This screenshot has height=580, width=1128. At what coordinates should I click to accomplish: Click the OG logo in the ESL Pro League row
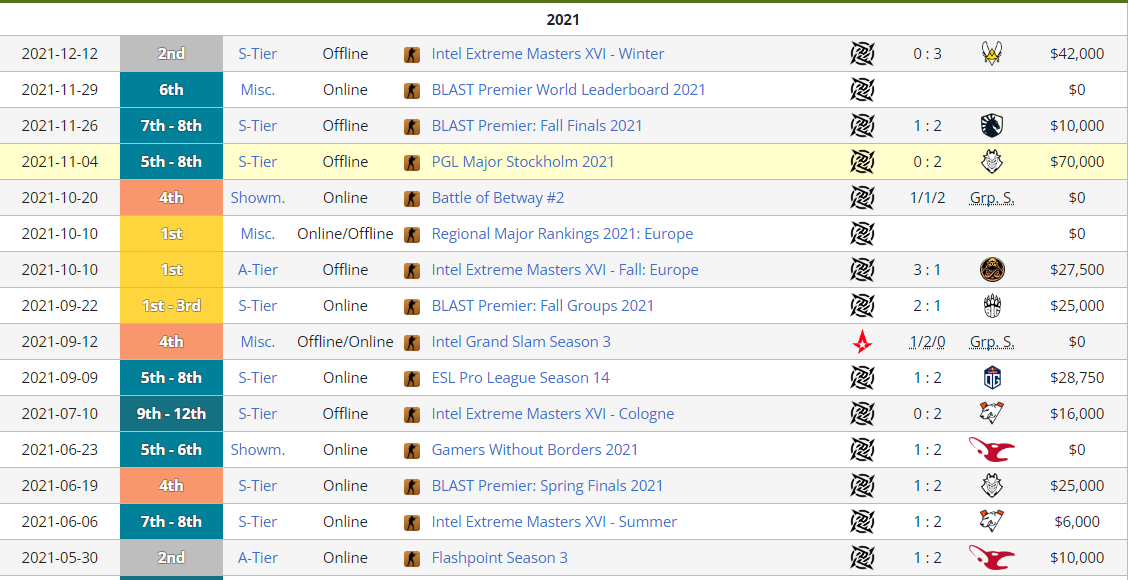pos(991,378)
